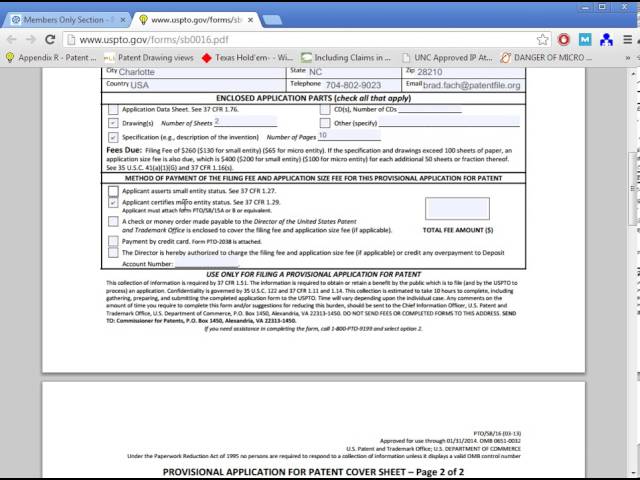This screenshot has height=480, width=640.
Task: Show more bookmarks with the chevron
Action: point(628,58)
